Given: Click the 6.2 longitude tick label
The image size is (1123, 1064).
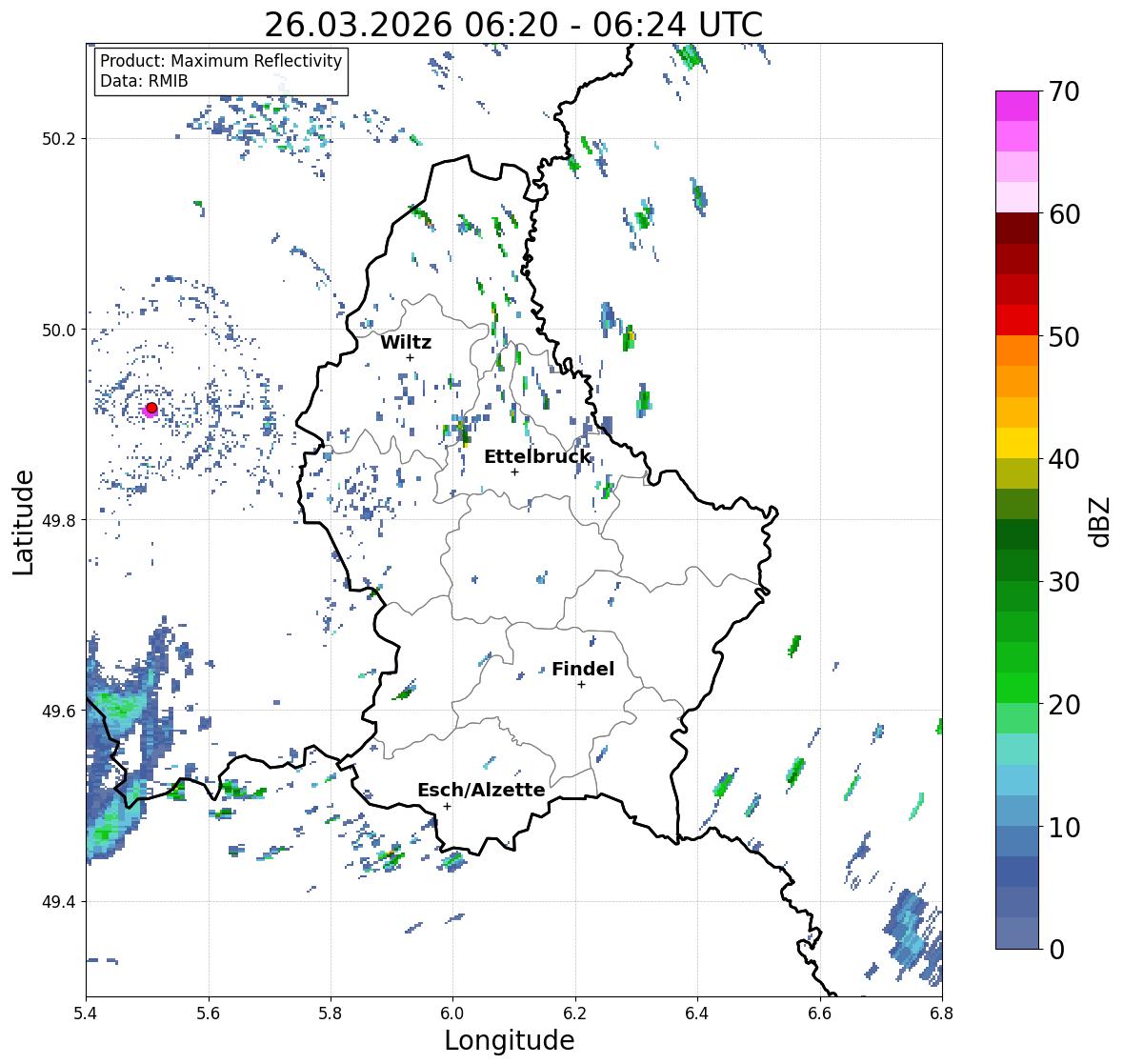Looking at the screenshot, I should [x=575, y=1014].
